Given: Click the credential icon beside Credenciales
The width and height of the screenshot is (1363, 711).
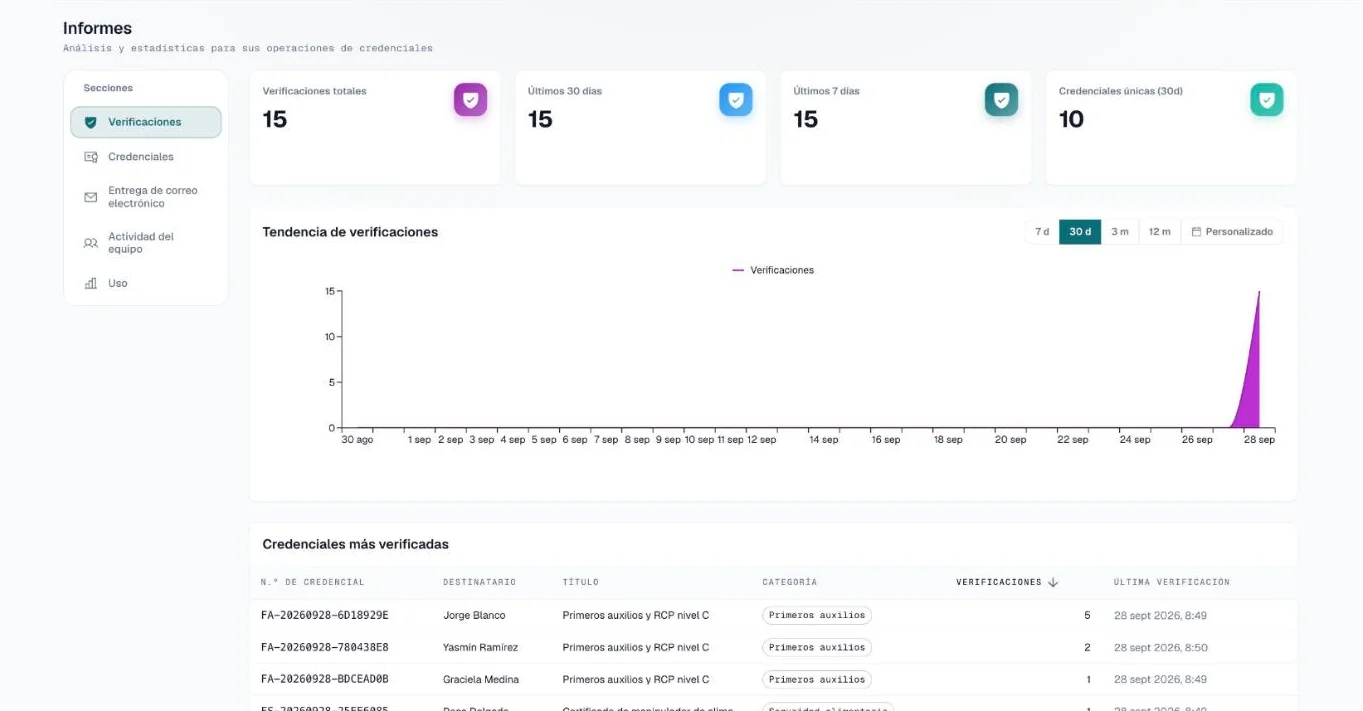Looking at the screenshot, I should [x=91, y=157].
